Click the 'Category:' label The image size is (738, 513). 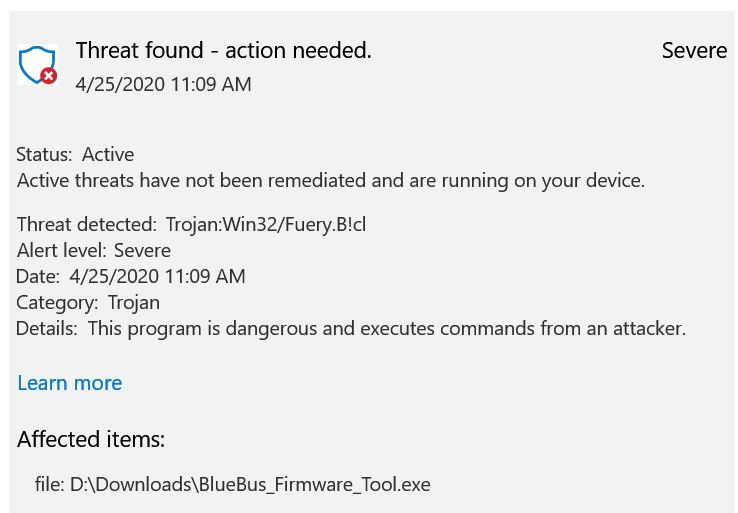57,302
